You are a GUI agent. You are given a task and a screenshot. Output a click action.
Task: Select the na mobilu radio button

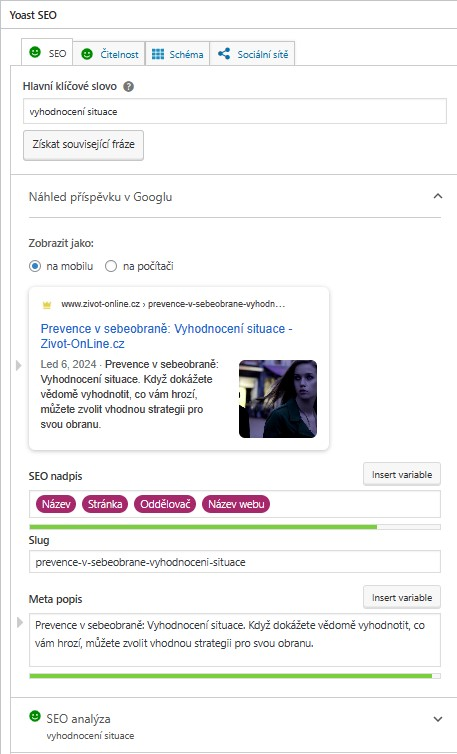tap(35, 266)
